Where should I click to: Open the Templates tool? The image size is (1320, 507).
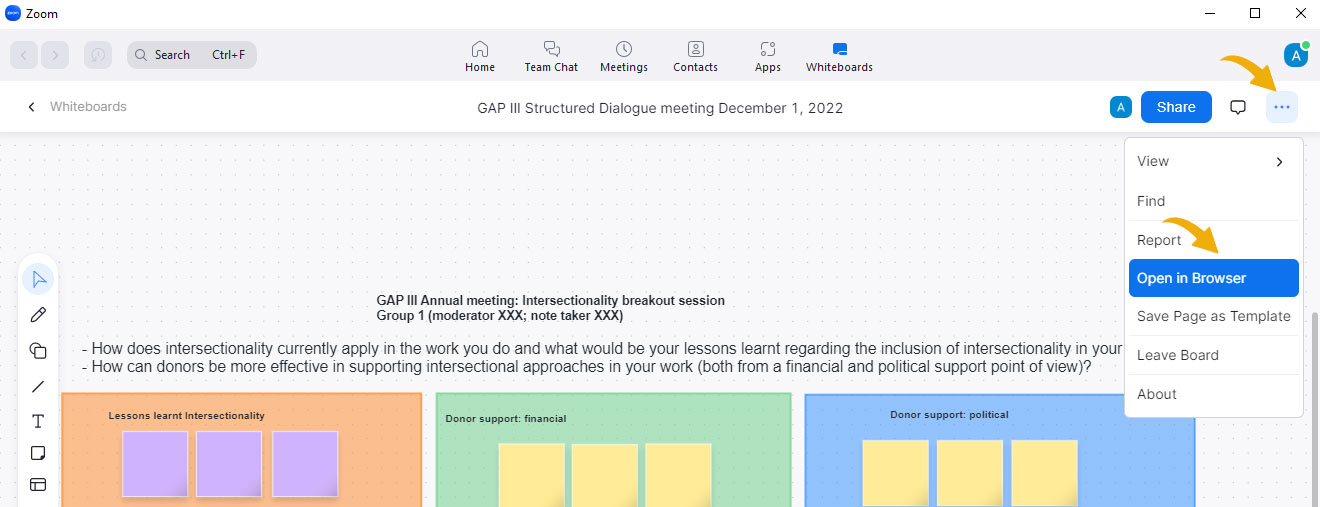38,485
